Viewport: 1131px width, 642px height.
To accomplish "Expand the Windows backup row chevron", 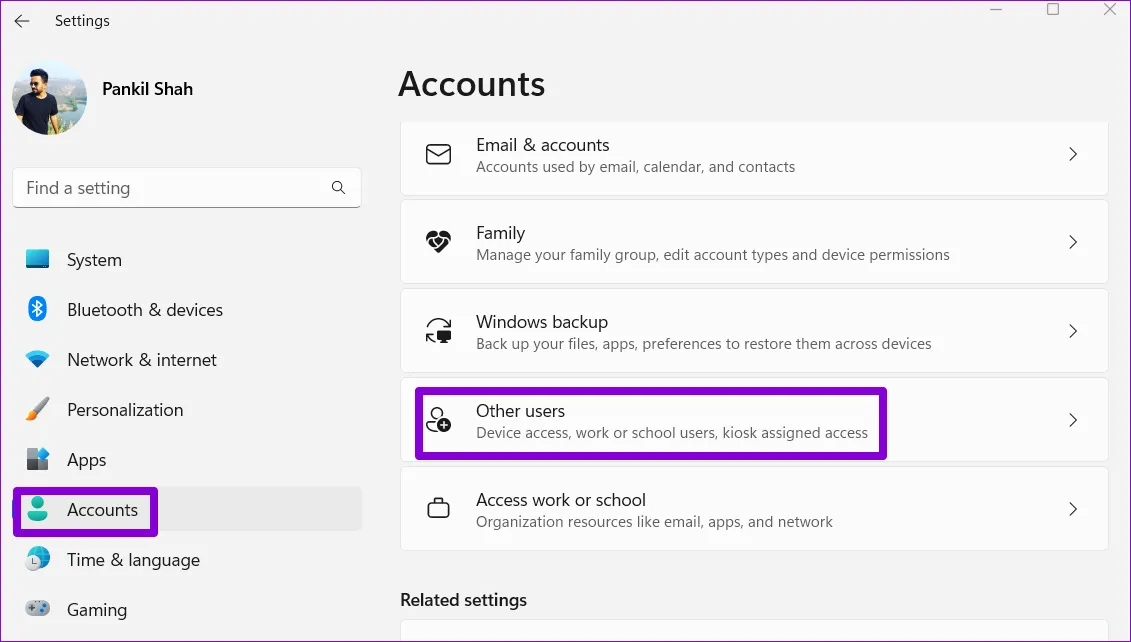I will (x=1073, y=331).
